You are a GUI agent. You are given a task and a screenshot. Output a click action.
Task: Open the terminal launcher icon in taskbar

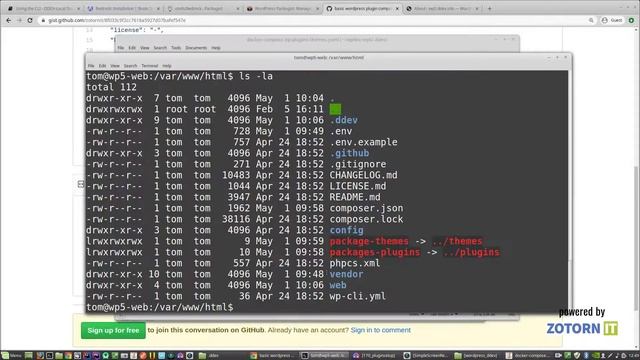(49, 356)
